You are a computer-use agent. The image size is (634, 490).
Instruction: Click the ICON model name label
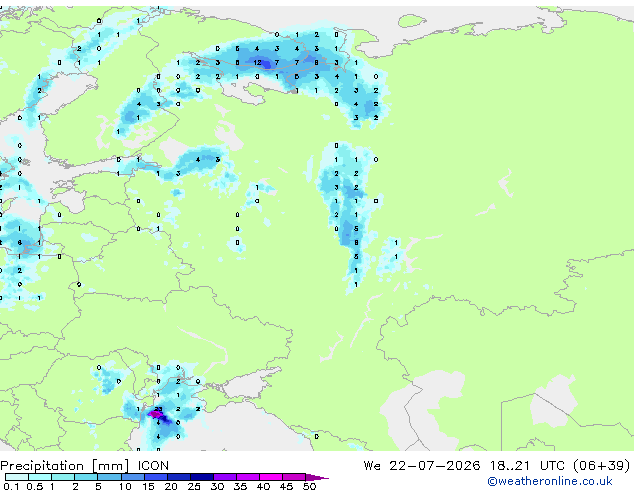[x=153, y=466]
